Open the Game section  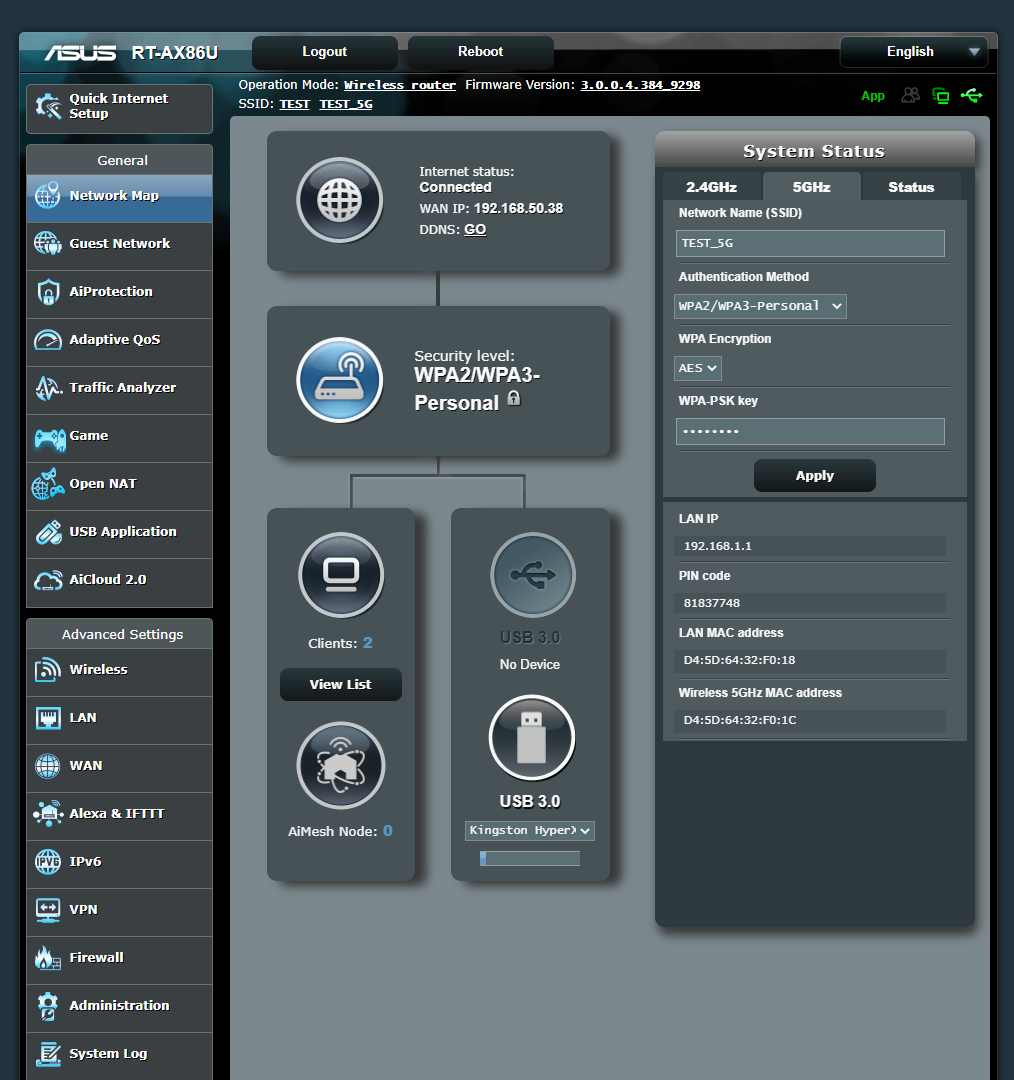click(x=89, y=438)
